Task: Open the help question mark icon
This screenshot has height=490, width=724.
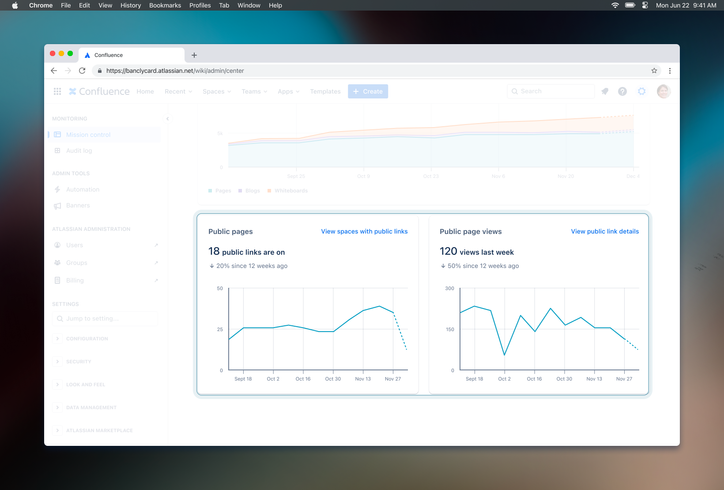Action: point(622,91)
